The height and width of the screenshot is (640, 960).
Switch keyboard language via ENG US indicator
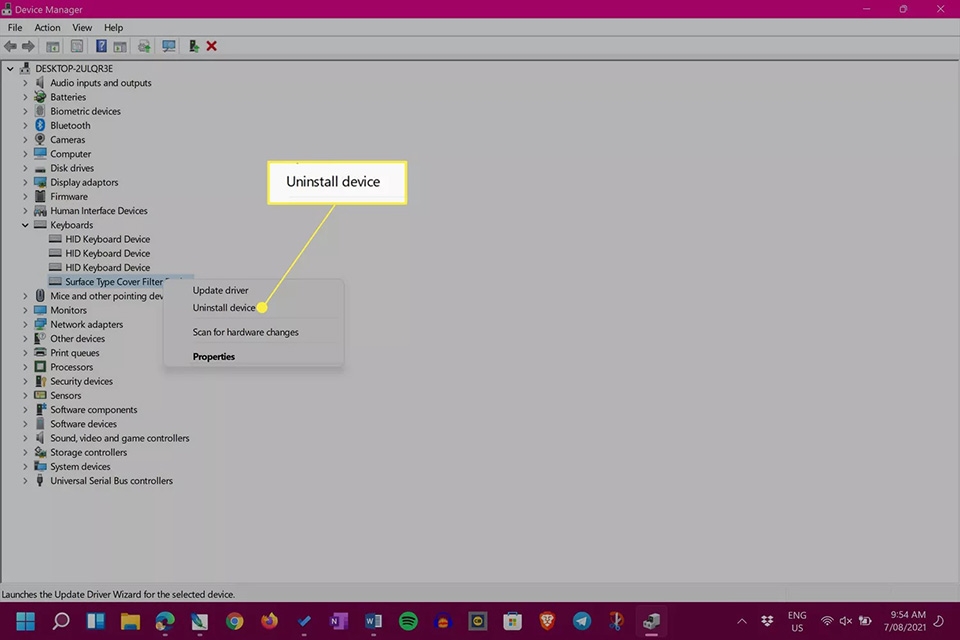(797, 621)
